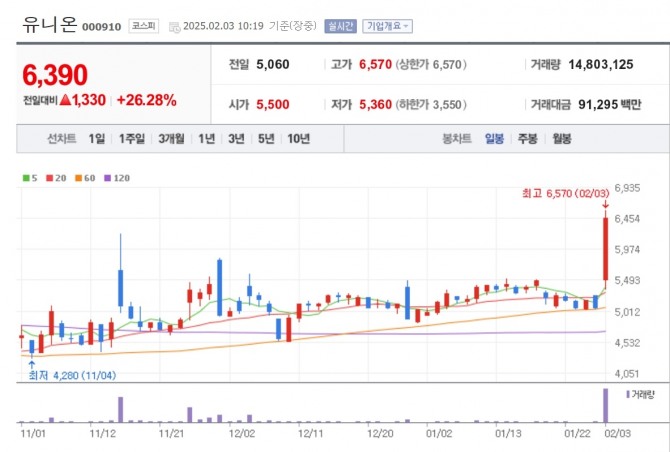
Task: Click the blue arrow at 최저 4,280
Action: click(32, 364)
